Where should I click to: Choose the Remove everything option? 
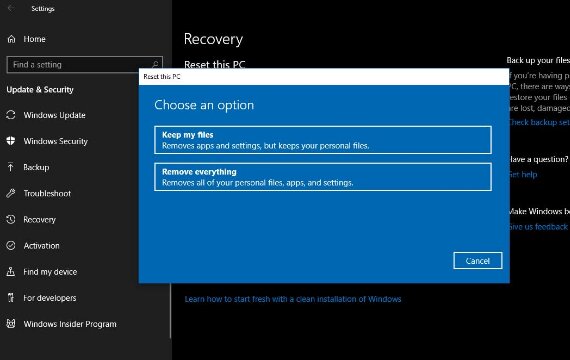pyautogui.click(x=323, y=177)
